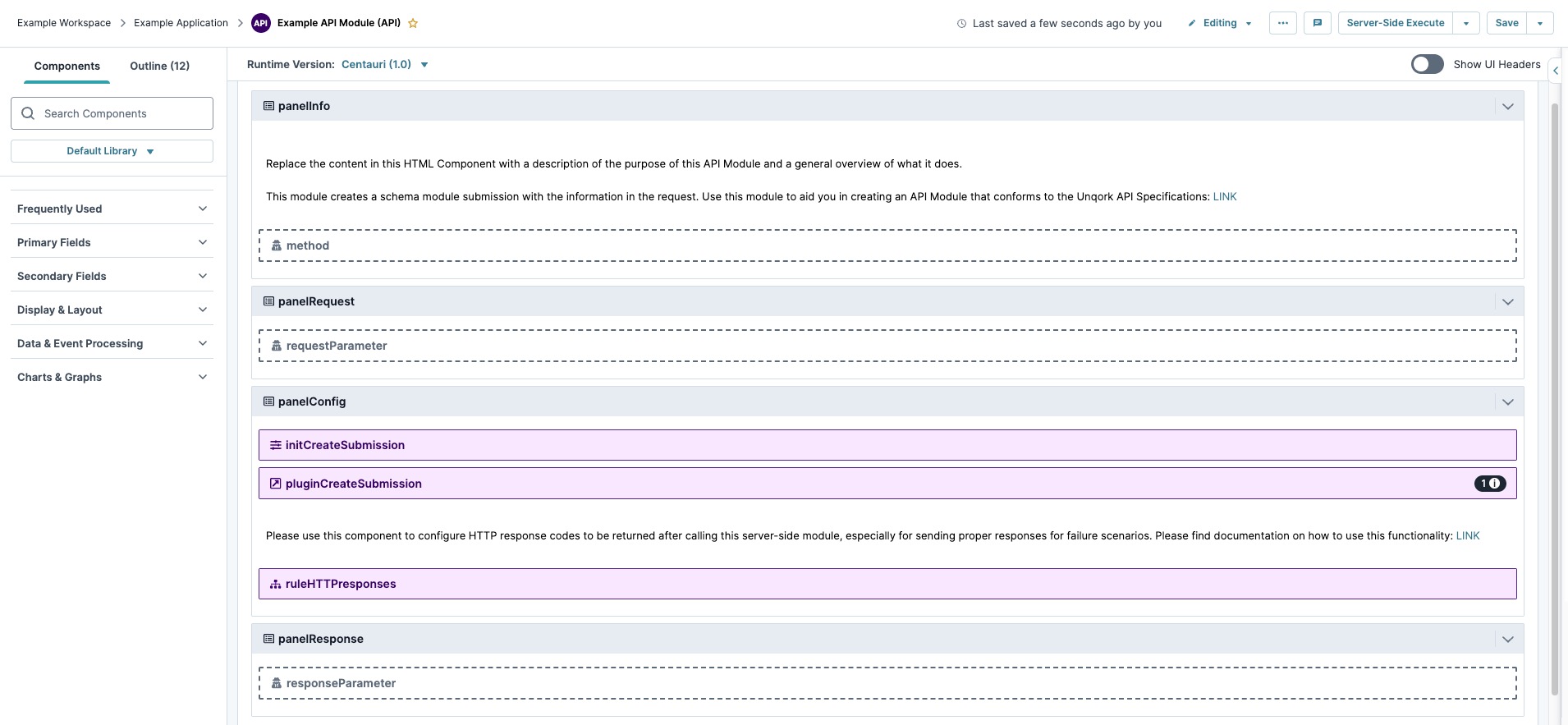The image size is (1568, 725).
Task: Click the pencil Editing mode icon
Action: [1192, 23]
